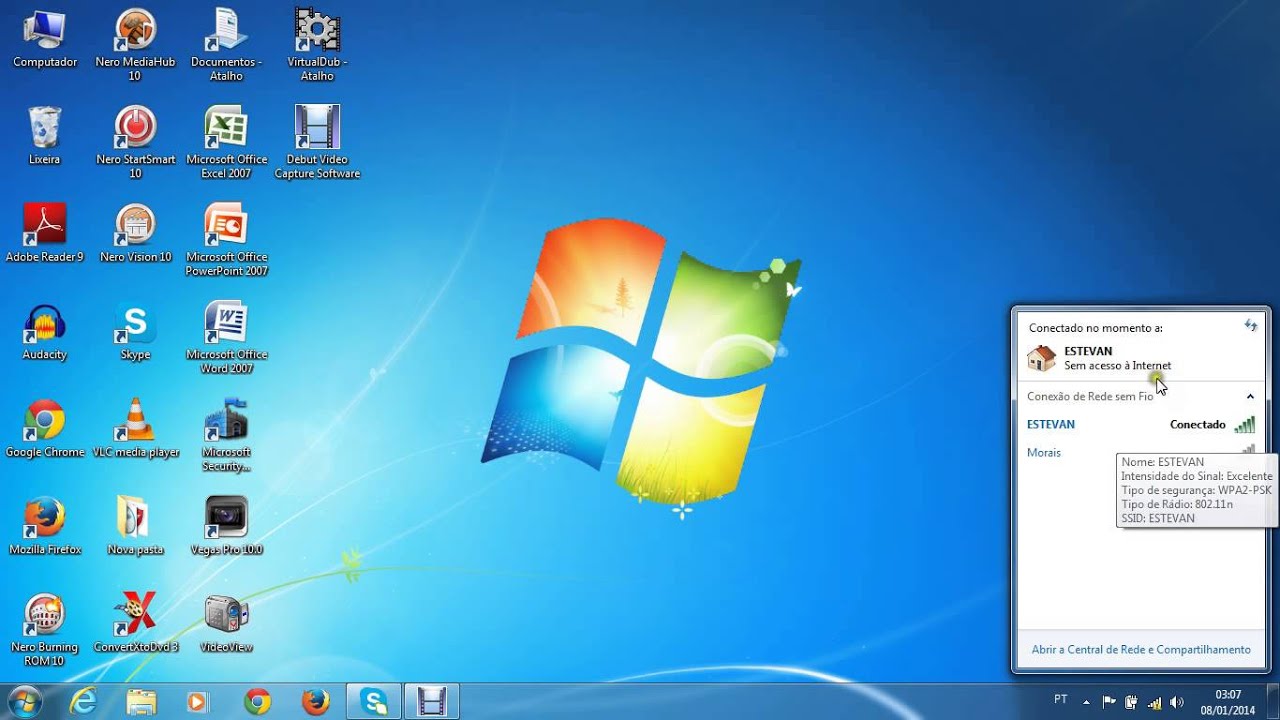The height and width of the screenshot is (720, 1280).
Task: Open the Windows Start menu
Action: click(24, 701)
